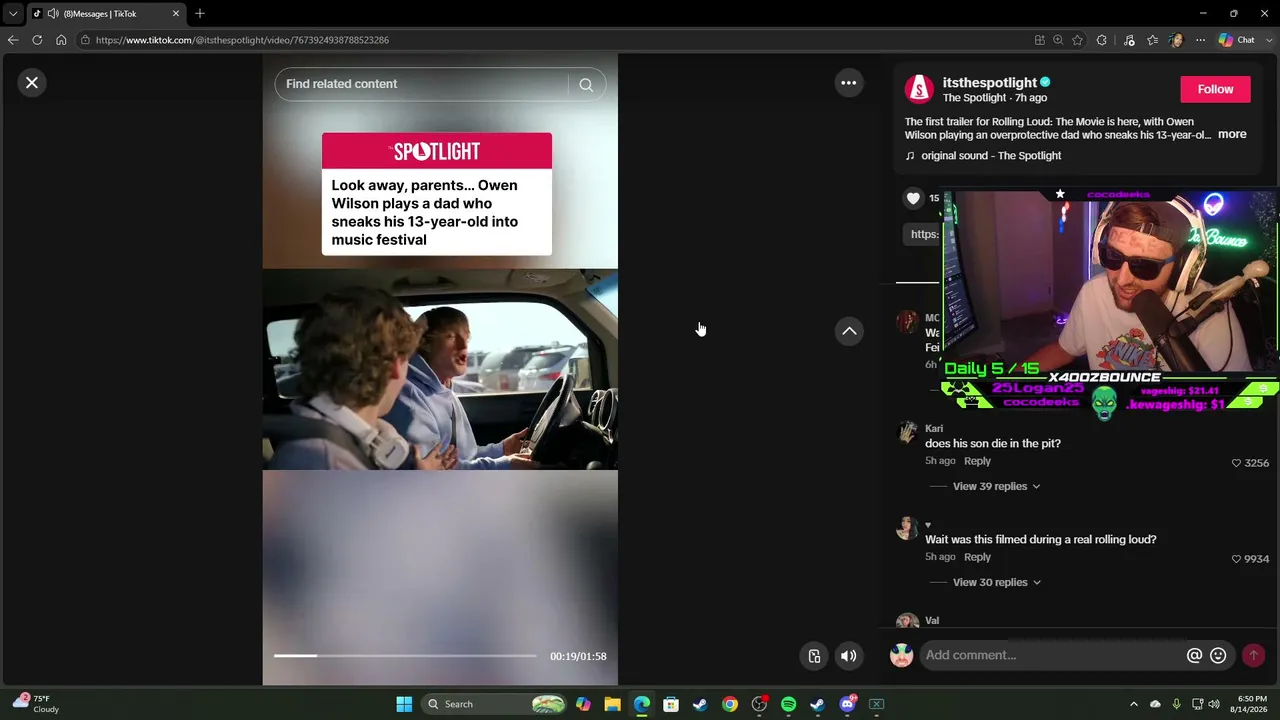The height and width of the screenshot is (720, 1280).
Task: Like the 'real rolling loud' comment heart
Action: [1236, 559]
